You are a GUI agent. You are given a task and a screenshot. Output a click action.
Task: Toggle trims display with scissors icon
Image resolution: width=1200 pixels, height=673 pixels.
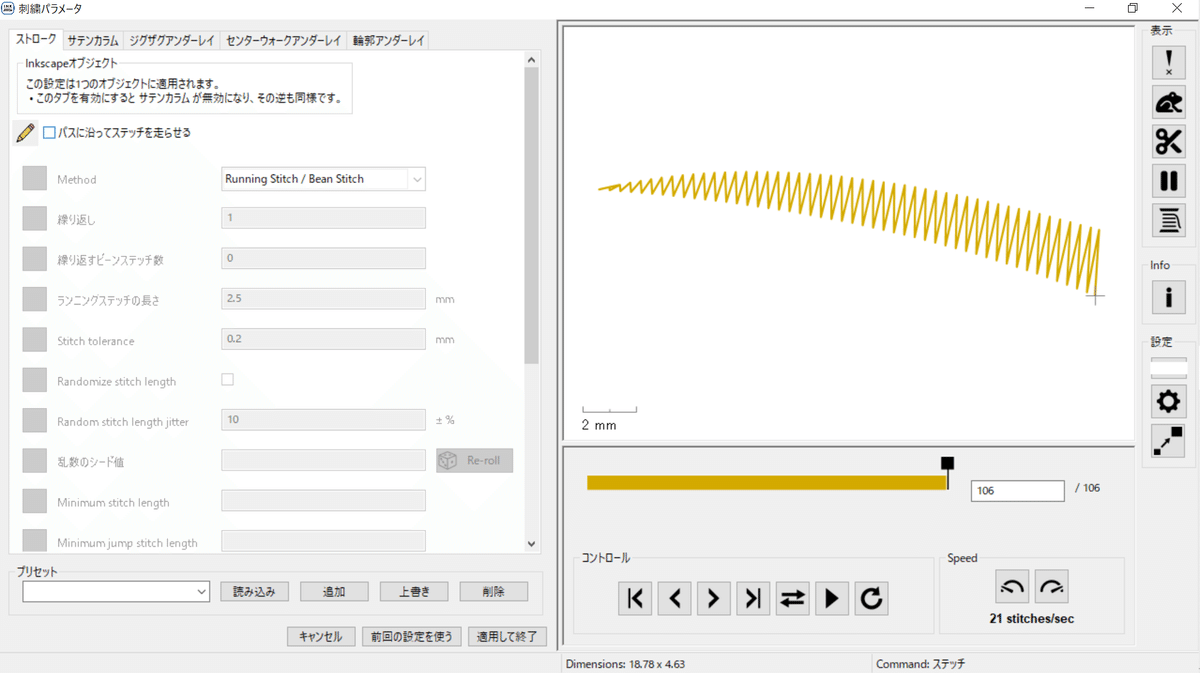pyautogui.click(x=1168, y=141)
